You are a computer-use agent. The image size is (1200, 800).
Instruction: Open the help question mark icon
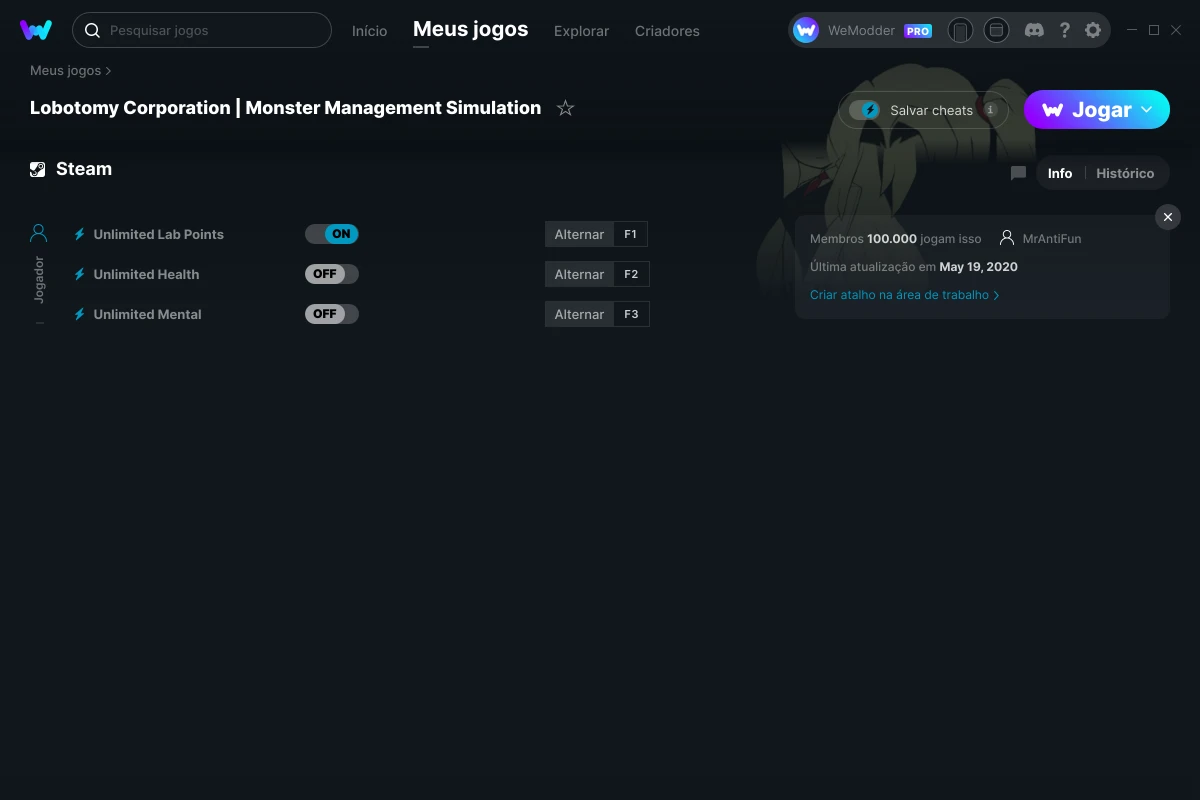1065,30
